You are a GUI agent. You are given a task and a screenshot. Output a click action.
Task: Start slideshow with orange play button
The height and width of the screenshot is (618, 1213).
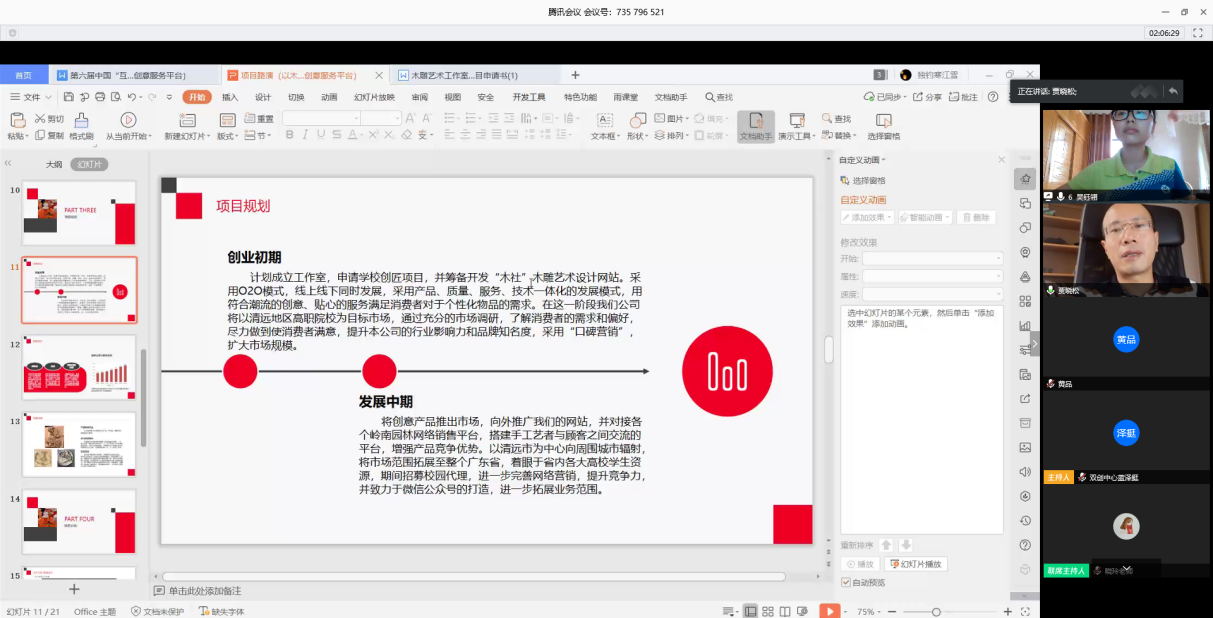click(829, 611)
